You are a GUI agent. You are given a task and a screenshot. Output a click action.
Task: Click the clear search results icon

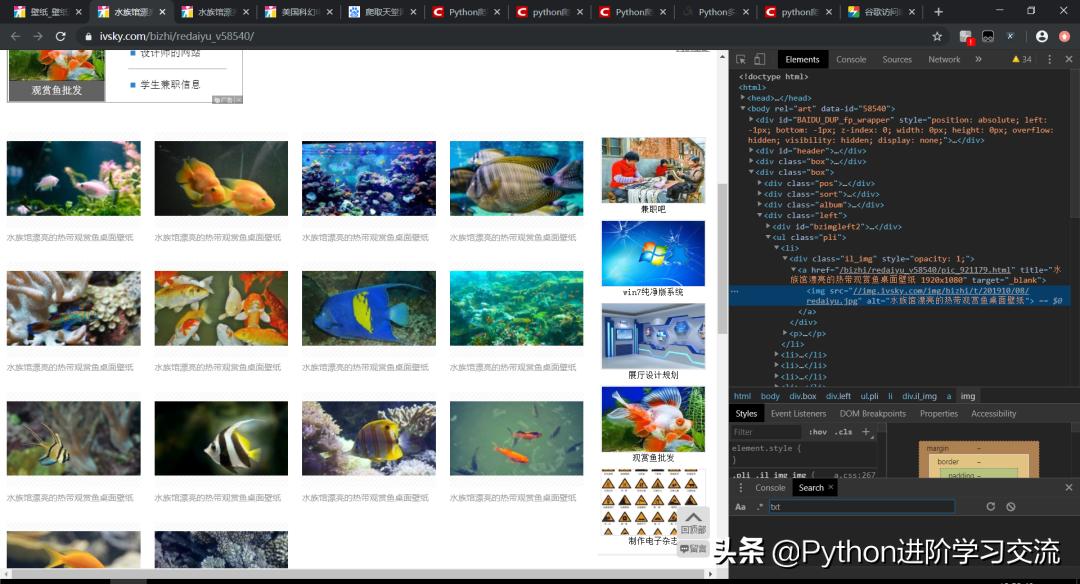[1010, 507]
